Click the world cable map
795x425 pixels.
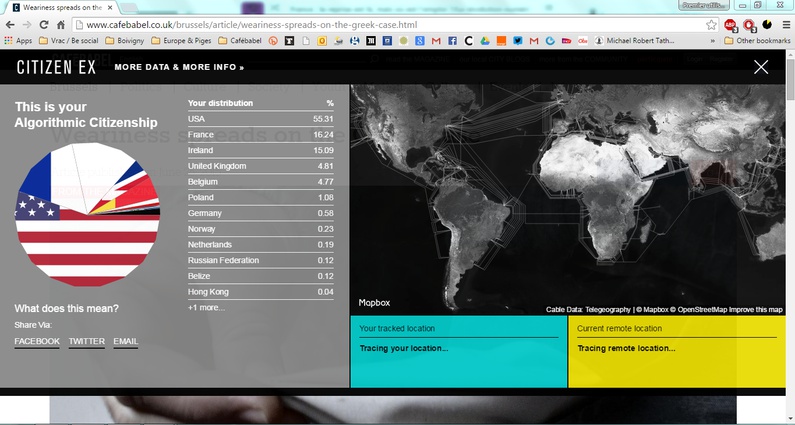[x=568, y=199]
